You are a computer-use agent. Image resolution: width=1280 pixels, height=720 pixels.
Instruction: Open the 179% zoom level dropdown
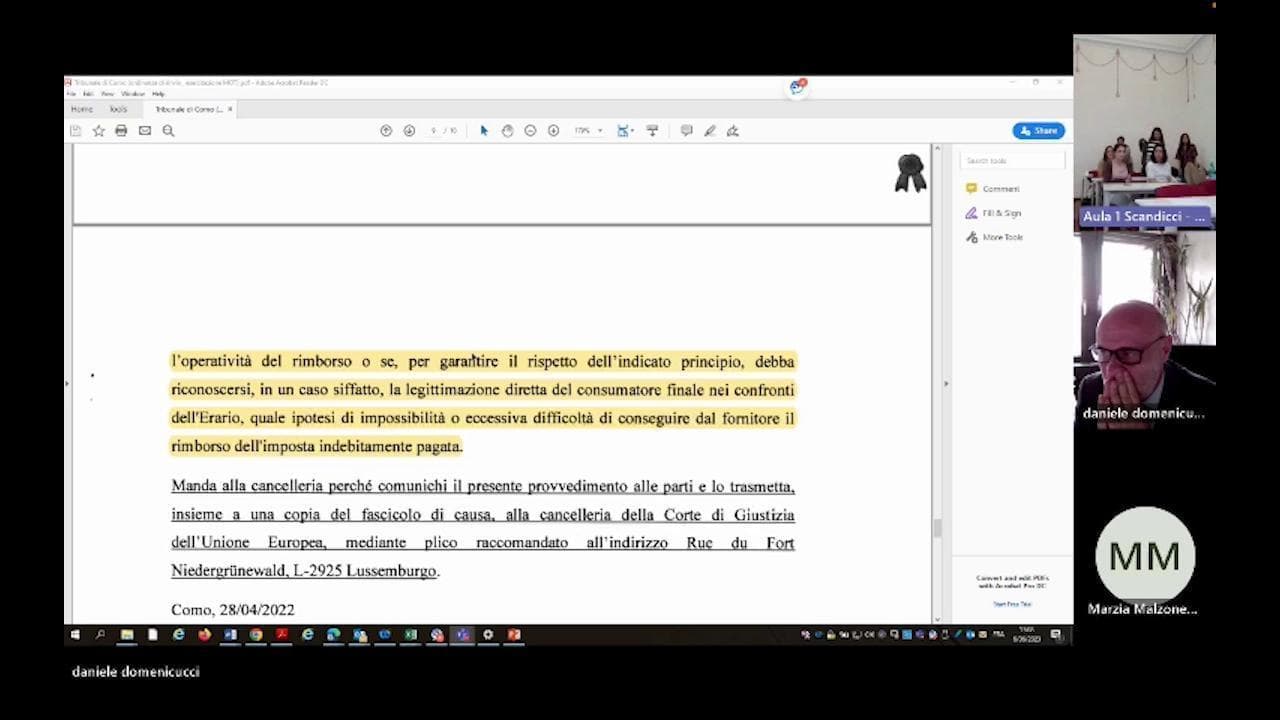588,131
